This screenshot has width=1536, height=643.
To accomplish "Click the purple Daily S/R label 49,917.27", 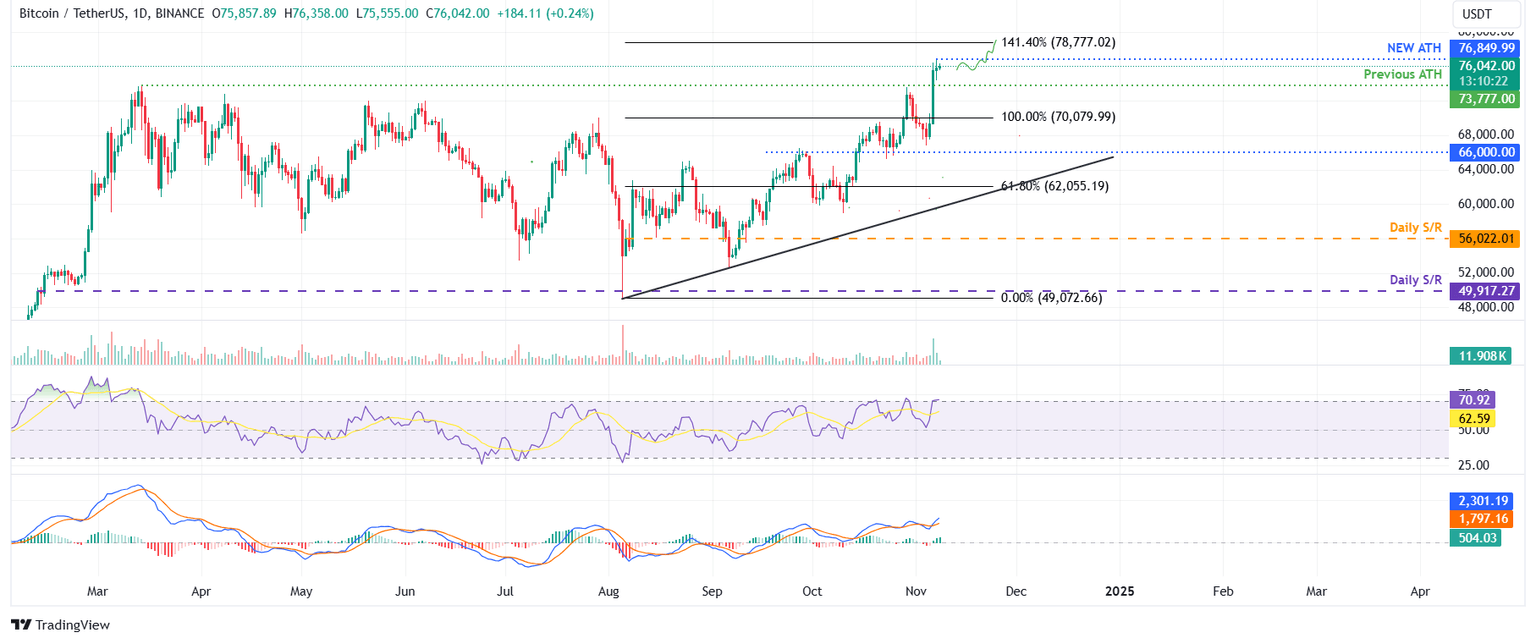I will pos(1484,293).
